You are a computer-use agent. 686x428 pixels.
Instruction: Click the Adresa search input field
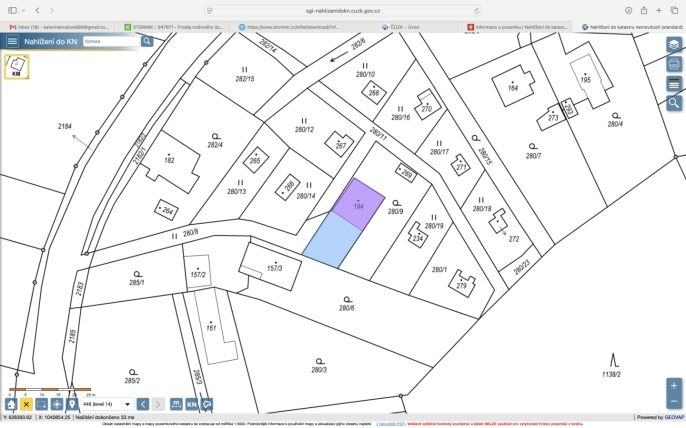pos(111,41)
